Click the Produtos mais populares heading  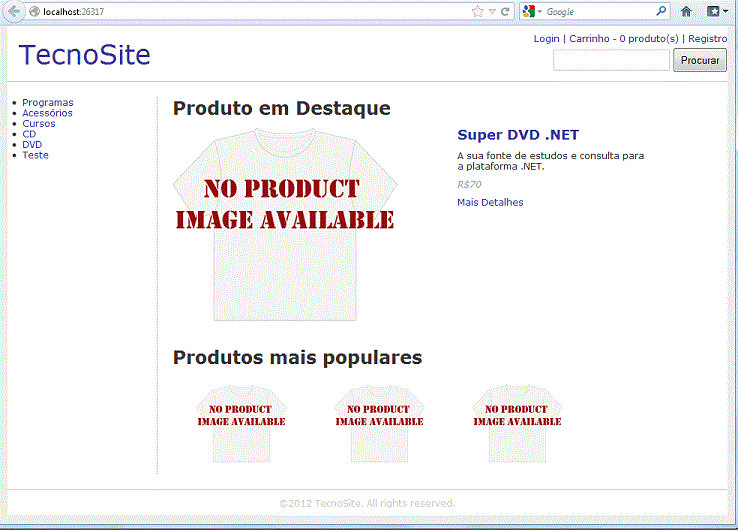tap(297, 357)
